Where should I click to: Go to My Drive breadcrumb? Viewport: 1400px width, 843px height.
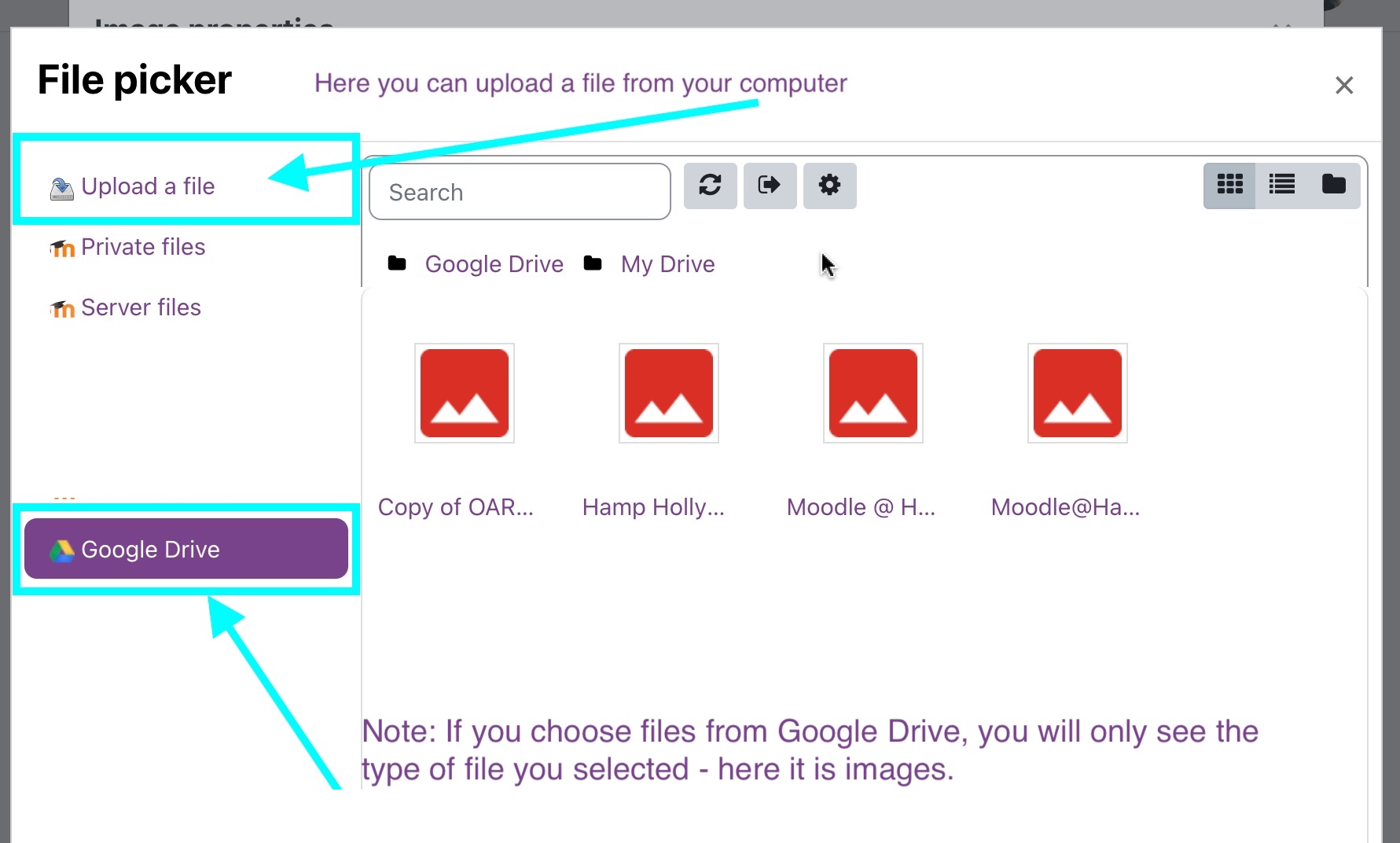[x=668, y=264]
